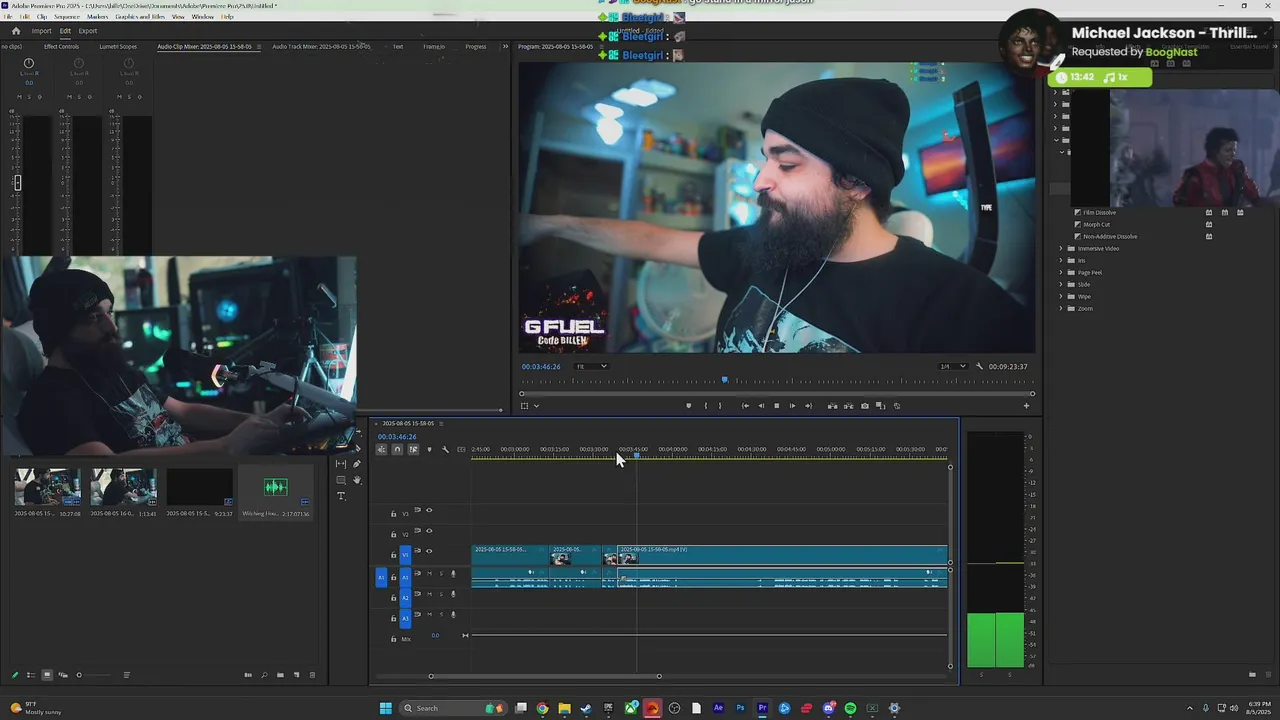Open the Import workspace
Viewport: 1280px width, 720px height.
(x=41, y=31)
